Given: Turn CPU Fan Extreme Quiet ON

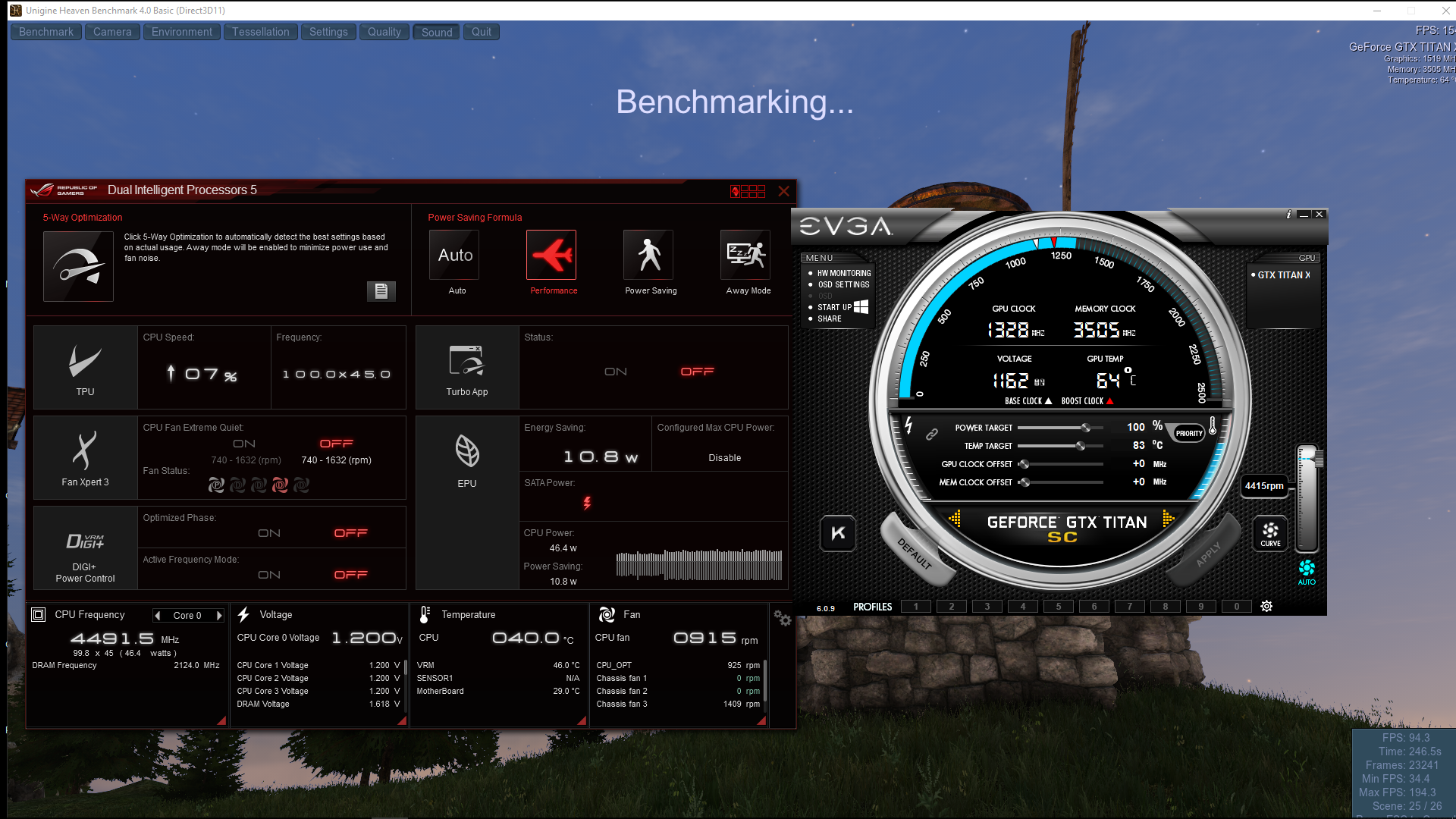Looking at the screenshot, I should [244, 444].
